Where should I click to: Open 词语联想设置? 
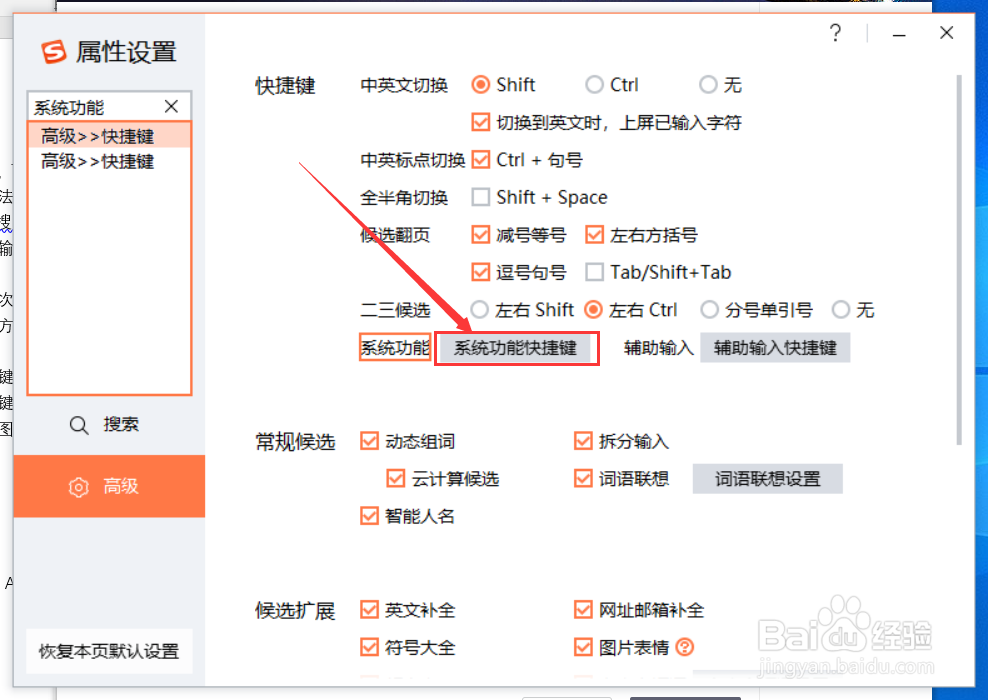[767, 478]
